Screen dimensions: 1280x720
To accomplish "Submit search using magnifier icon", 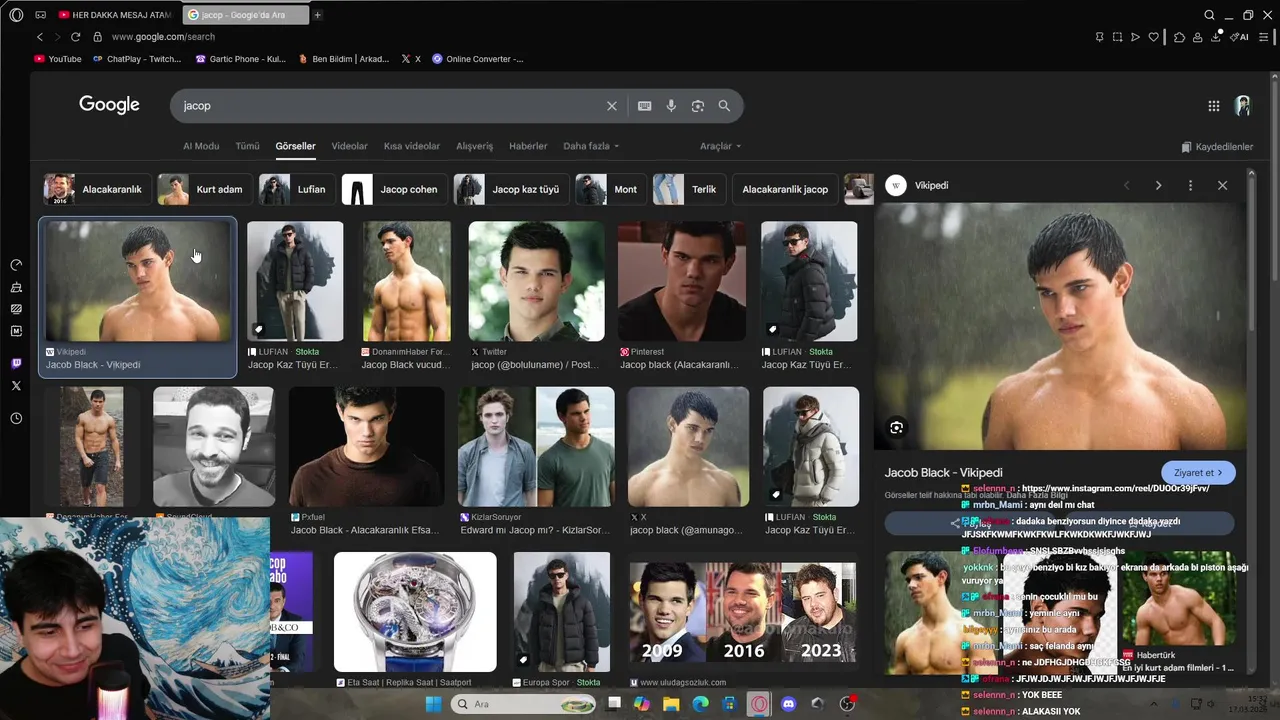I will coord(724,106).
